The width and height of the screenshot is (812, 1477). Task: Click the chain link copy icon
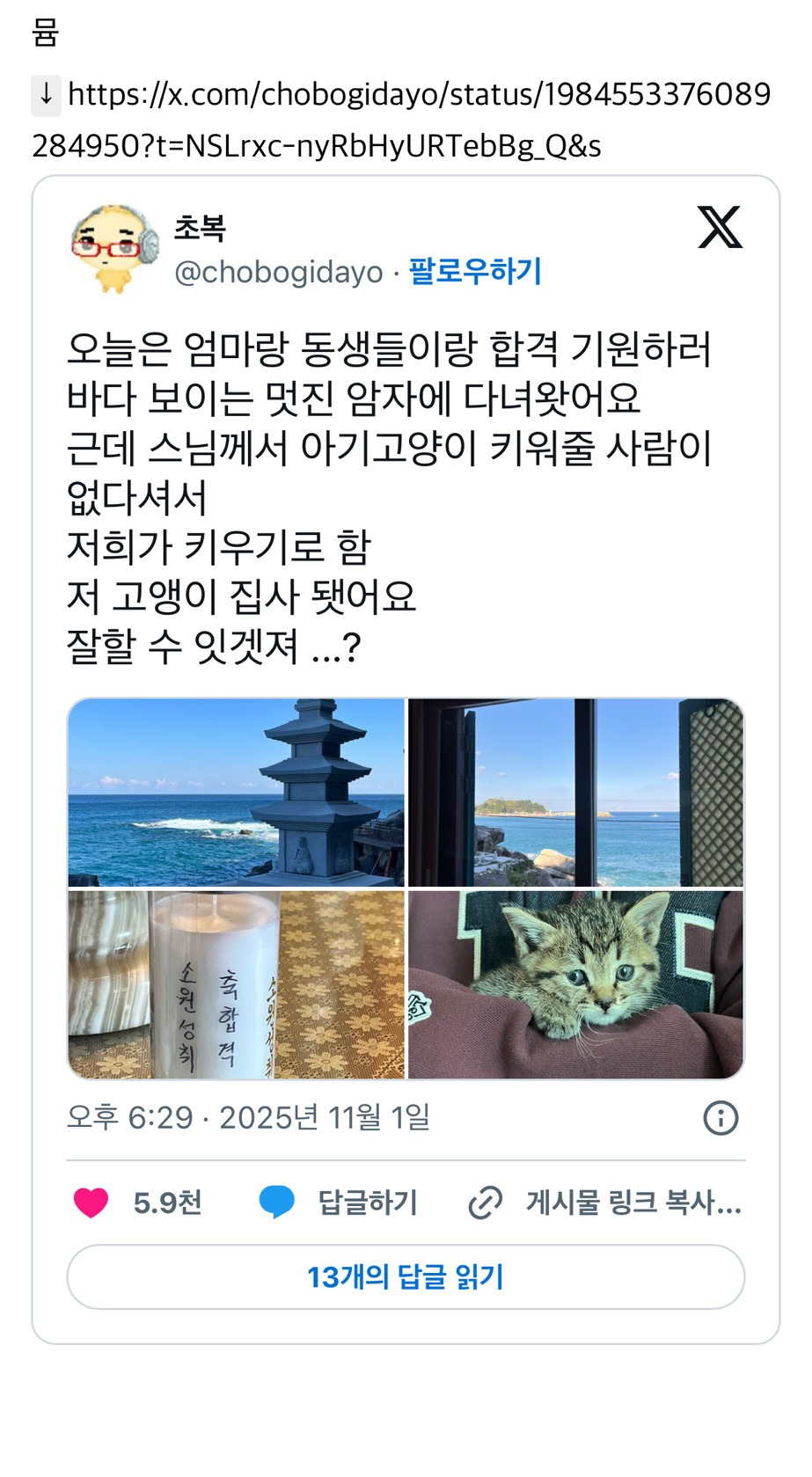tap(485, 1203)
